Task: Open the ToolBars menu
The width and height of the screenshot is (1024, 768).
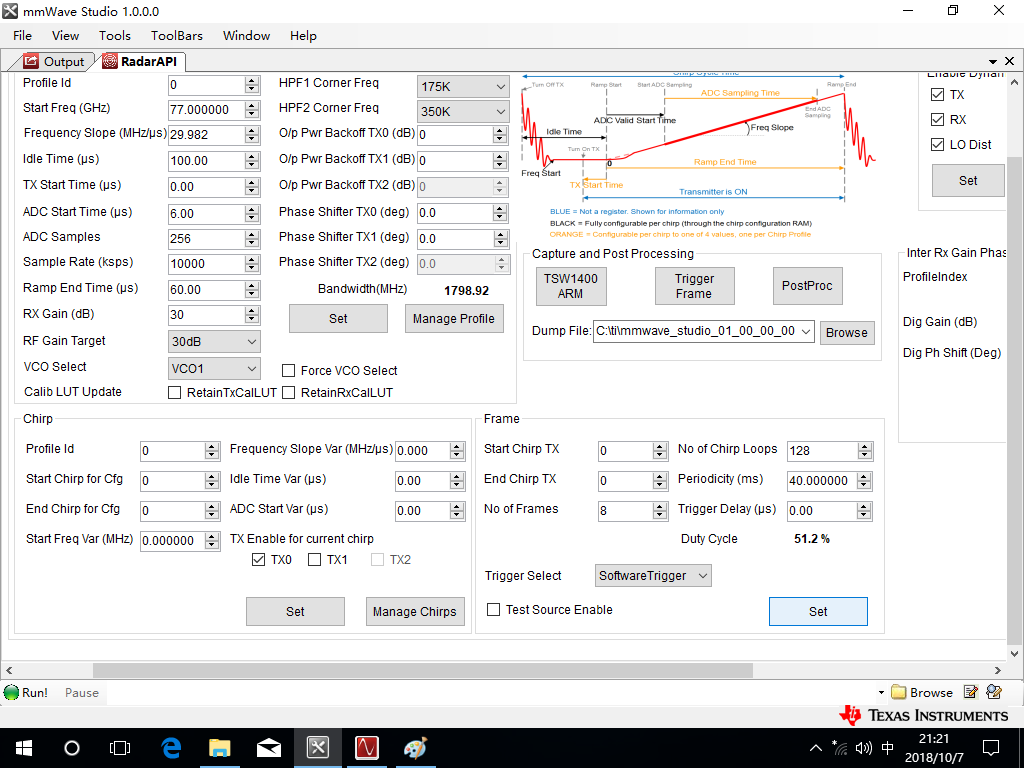Action: pos(177,35)
